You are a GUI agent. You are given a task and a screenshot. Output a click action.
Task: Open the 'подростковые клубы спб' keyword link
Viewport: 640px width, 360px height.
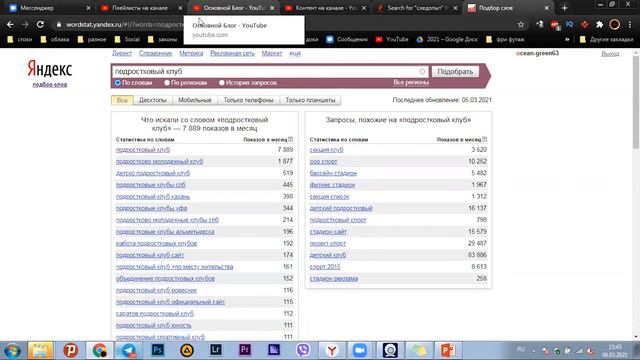[x=151, y=185]
